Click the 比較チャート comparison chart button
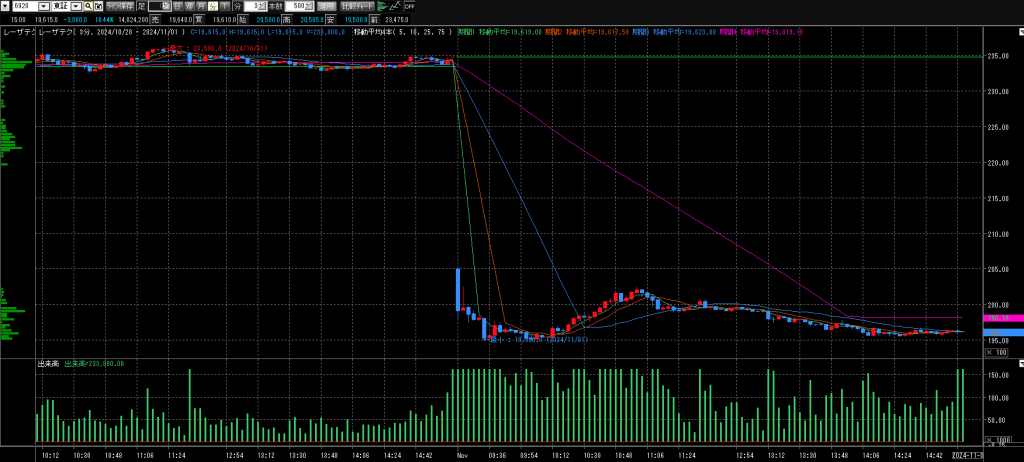Image resolution: width=1024 pixels, height=462 pixels. tap(357, 6)
